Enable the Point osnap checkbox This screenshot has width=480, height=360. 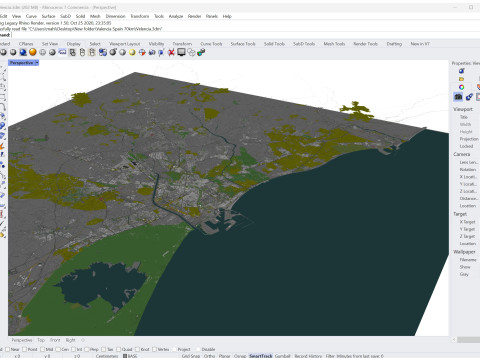click(x=24, y=349)
